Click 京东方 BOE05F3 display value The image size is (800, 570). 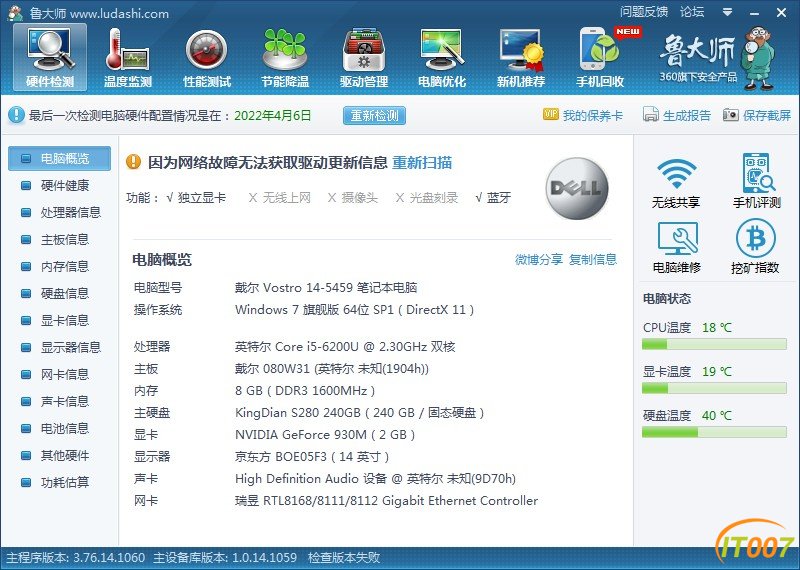tap(312, 457)
